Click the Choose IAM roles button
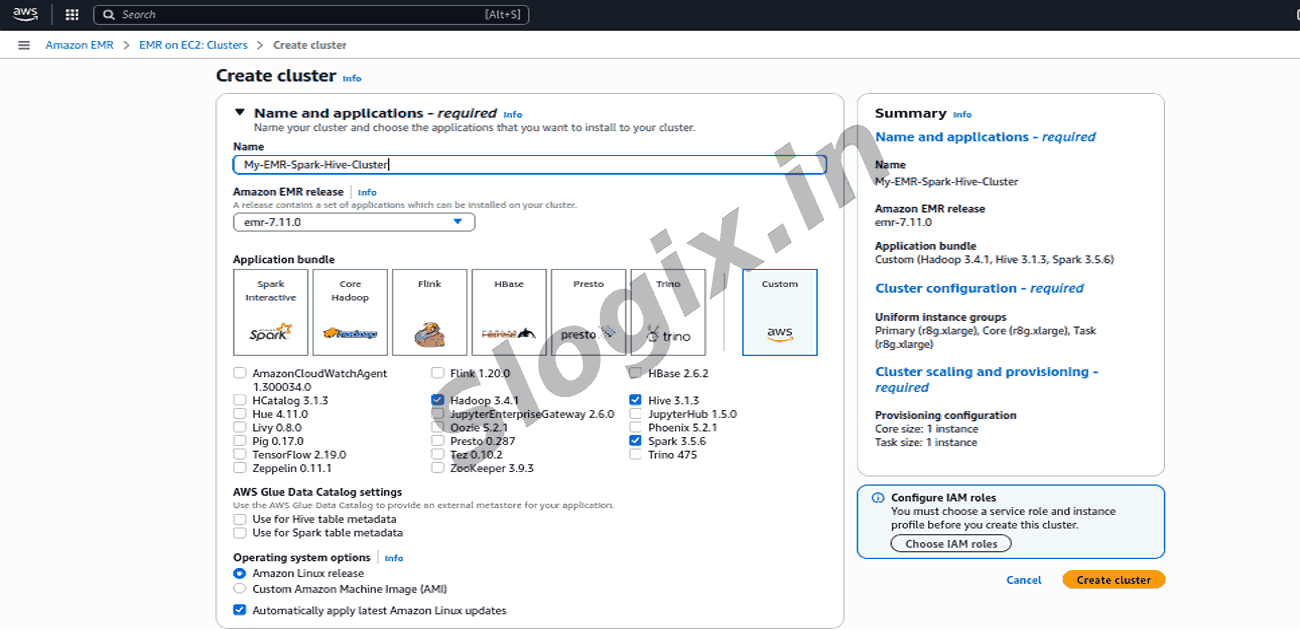 point(951,544)
